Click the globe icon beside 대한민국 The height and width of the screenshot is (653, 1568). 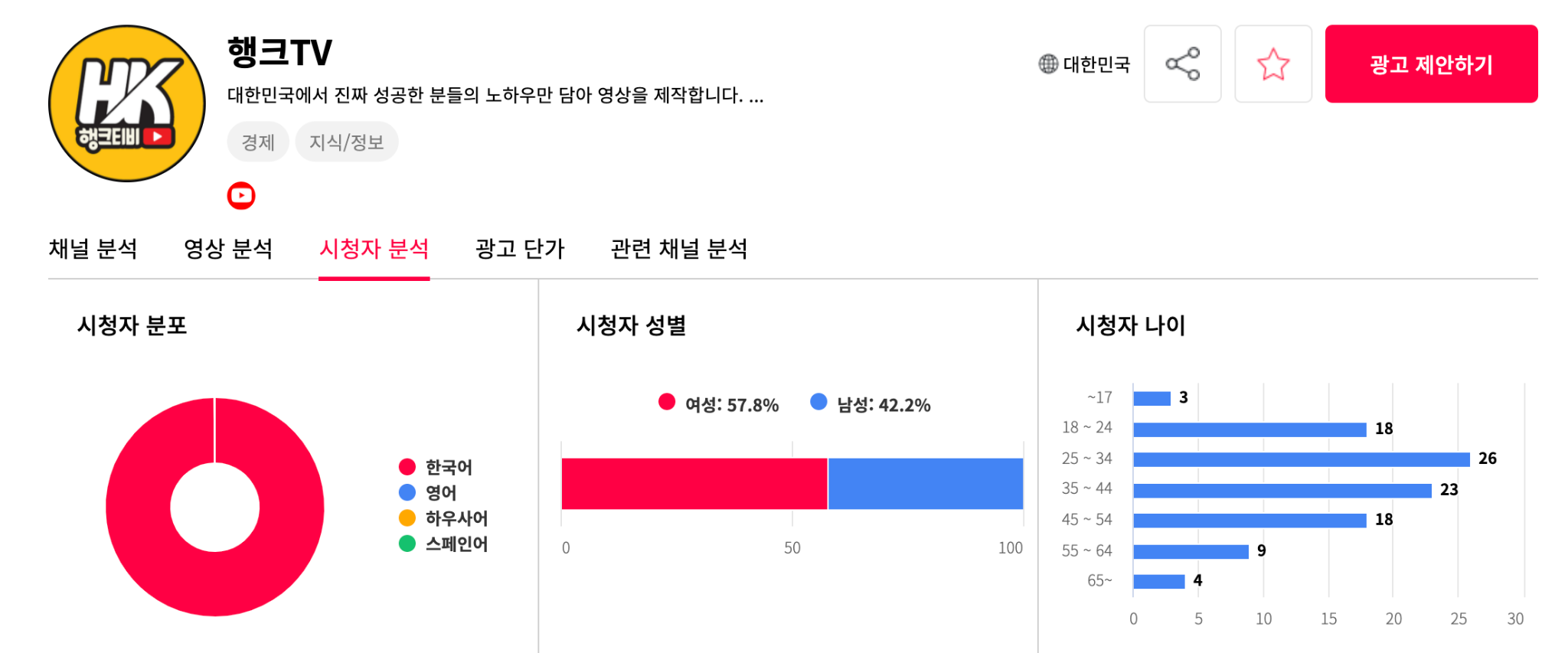pyautogui.click(x=1047, y=64)
